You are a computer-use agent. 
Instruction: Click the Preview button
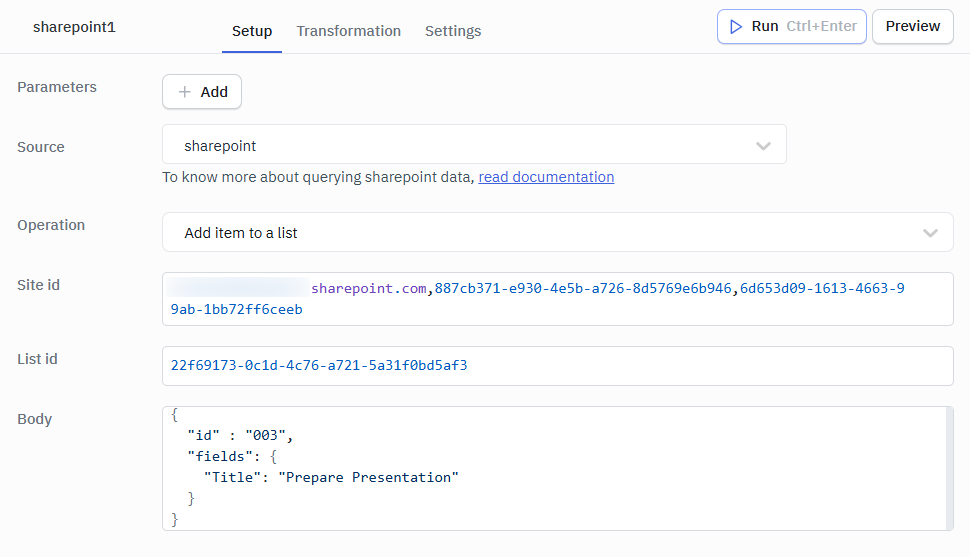click(x=912, y=27)
